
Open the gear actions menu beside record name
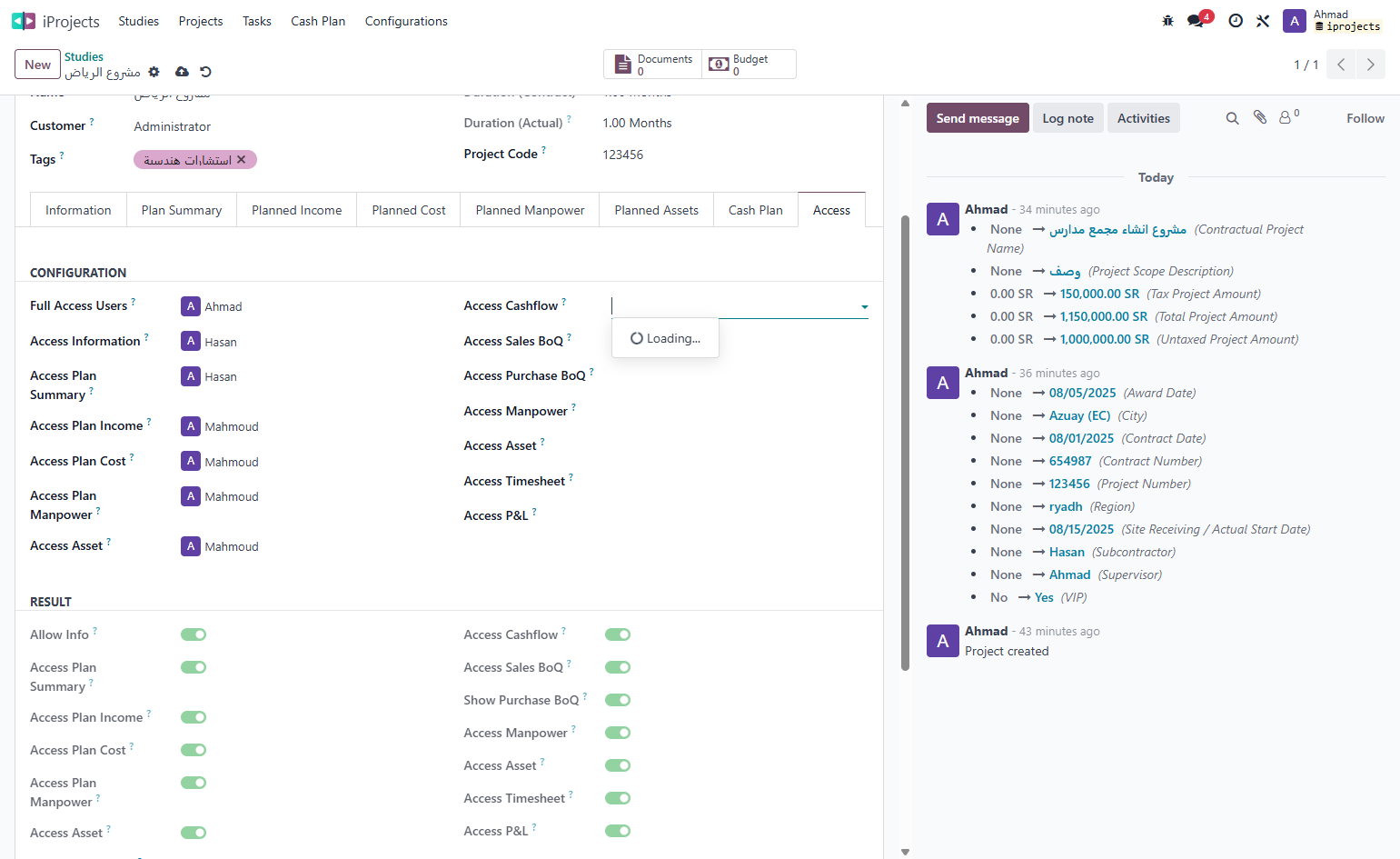coord(154,72)
